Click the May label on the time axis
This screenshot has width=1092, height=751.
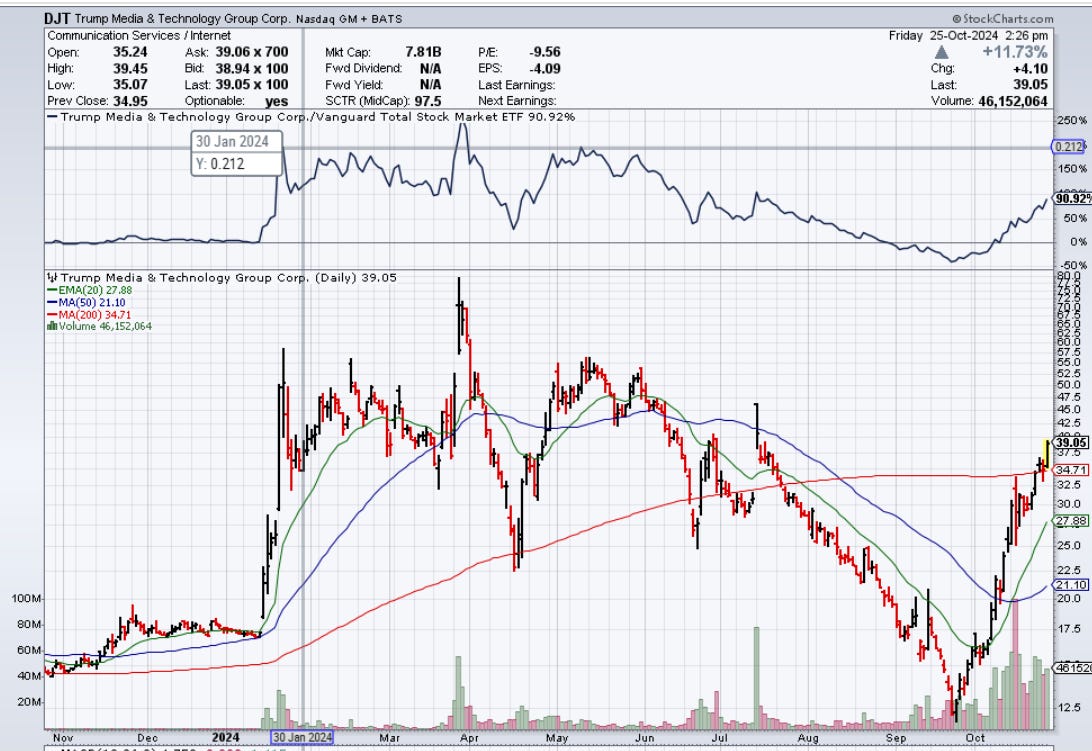point(556,738)
